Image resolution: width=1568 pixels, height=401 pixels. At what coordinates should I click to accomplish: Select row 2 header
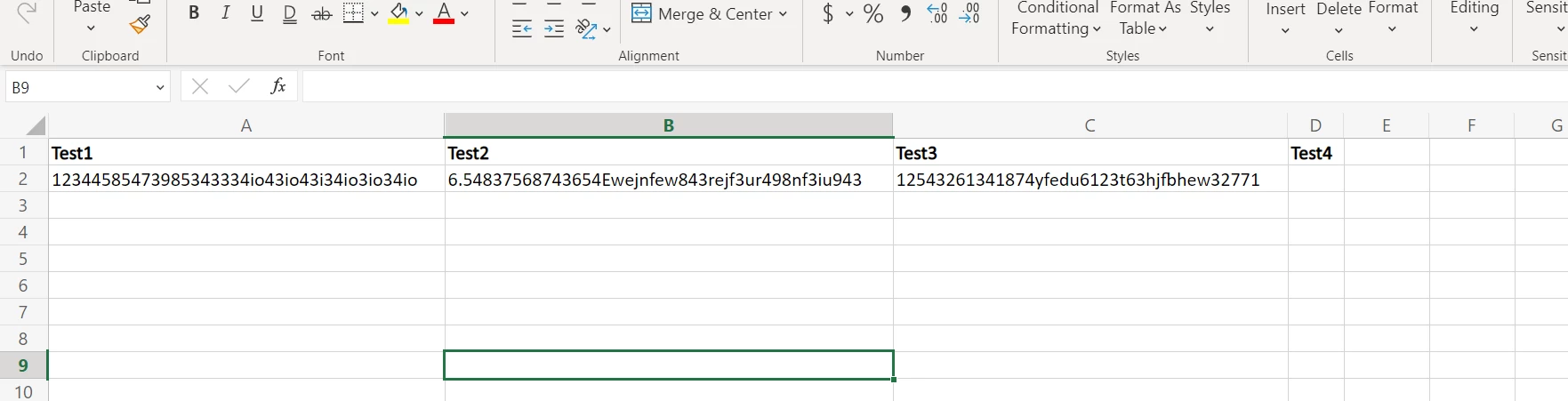click(x=24, y=179)
